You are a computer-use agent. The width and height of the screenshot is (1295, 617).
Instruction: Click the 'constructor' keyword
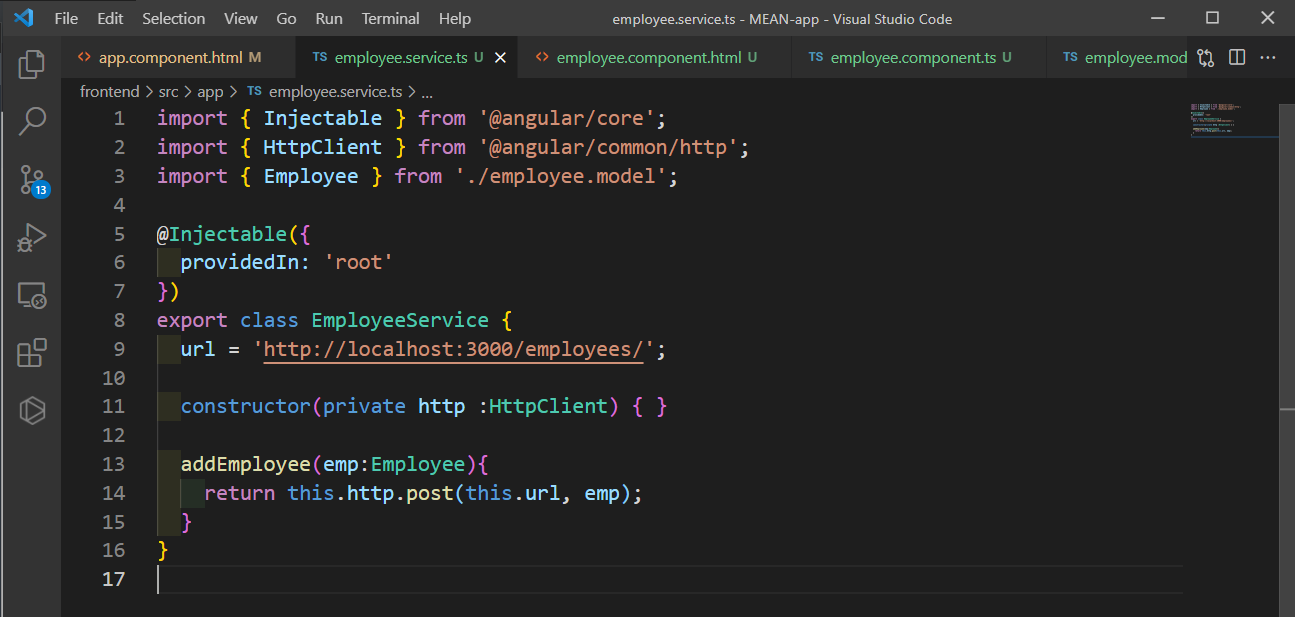[x=246, y=406]
